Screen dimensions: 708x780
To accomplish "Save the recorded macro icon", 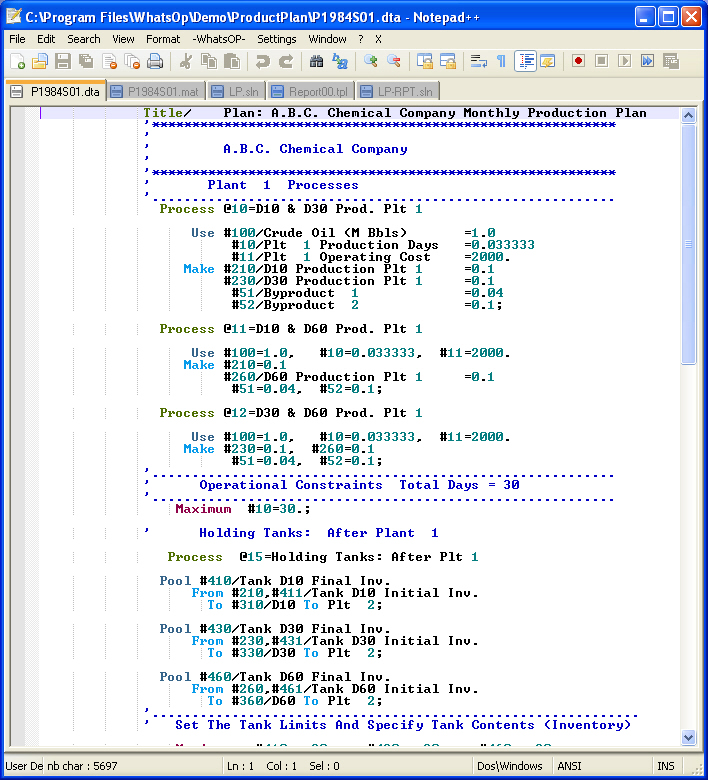I will [x=671, y=62].
